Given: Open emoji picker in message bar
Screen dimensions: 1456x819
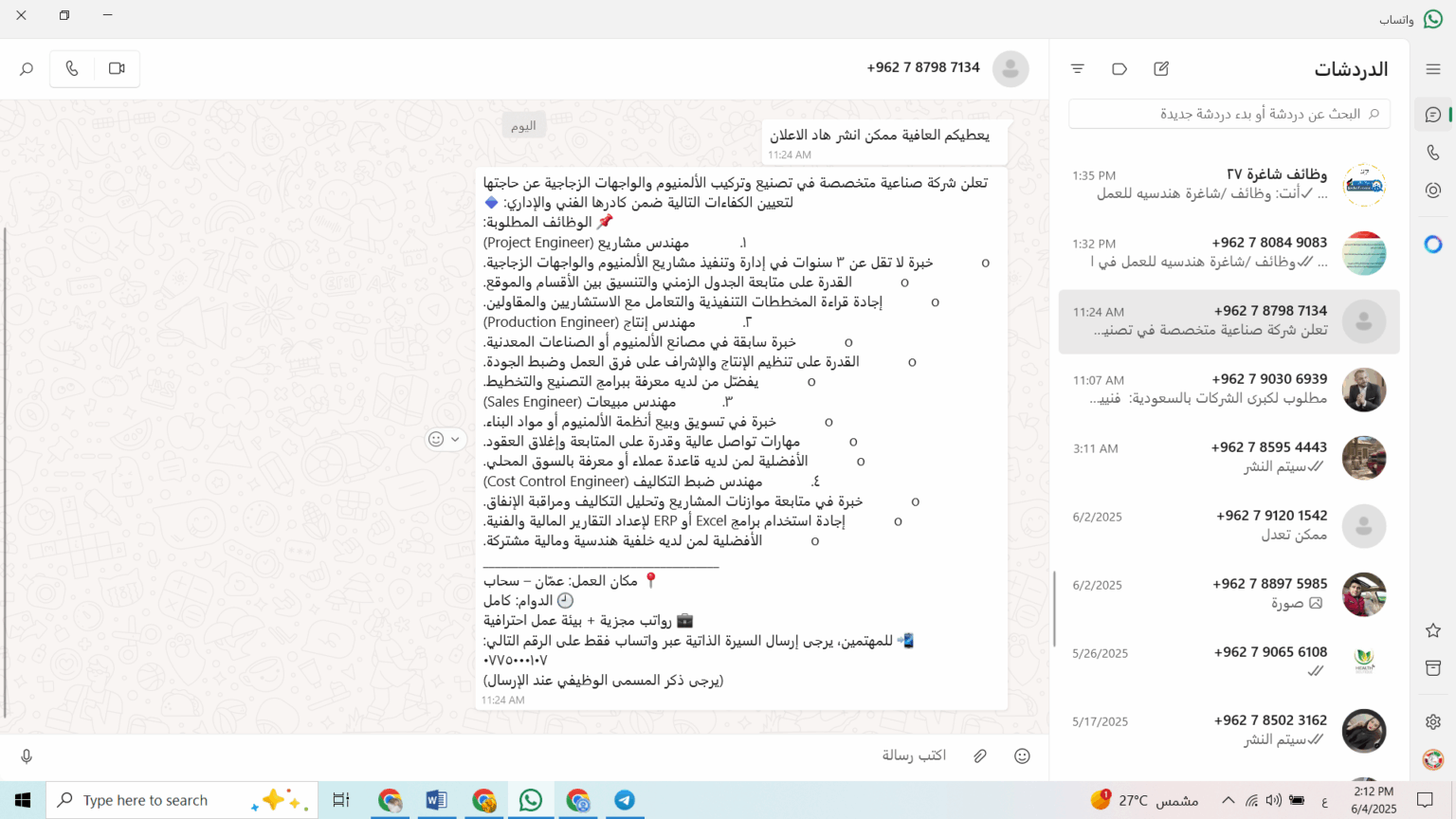Looking at the screenshot, I should (x=1022, y=755).
